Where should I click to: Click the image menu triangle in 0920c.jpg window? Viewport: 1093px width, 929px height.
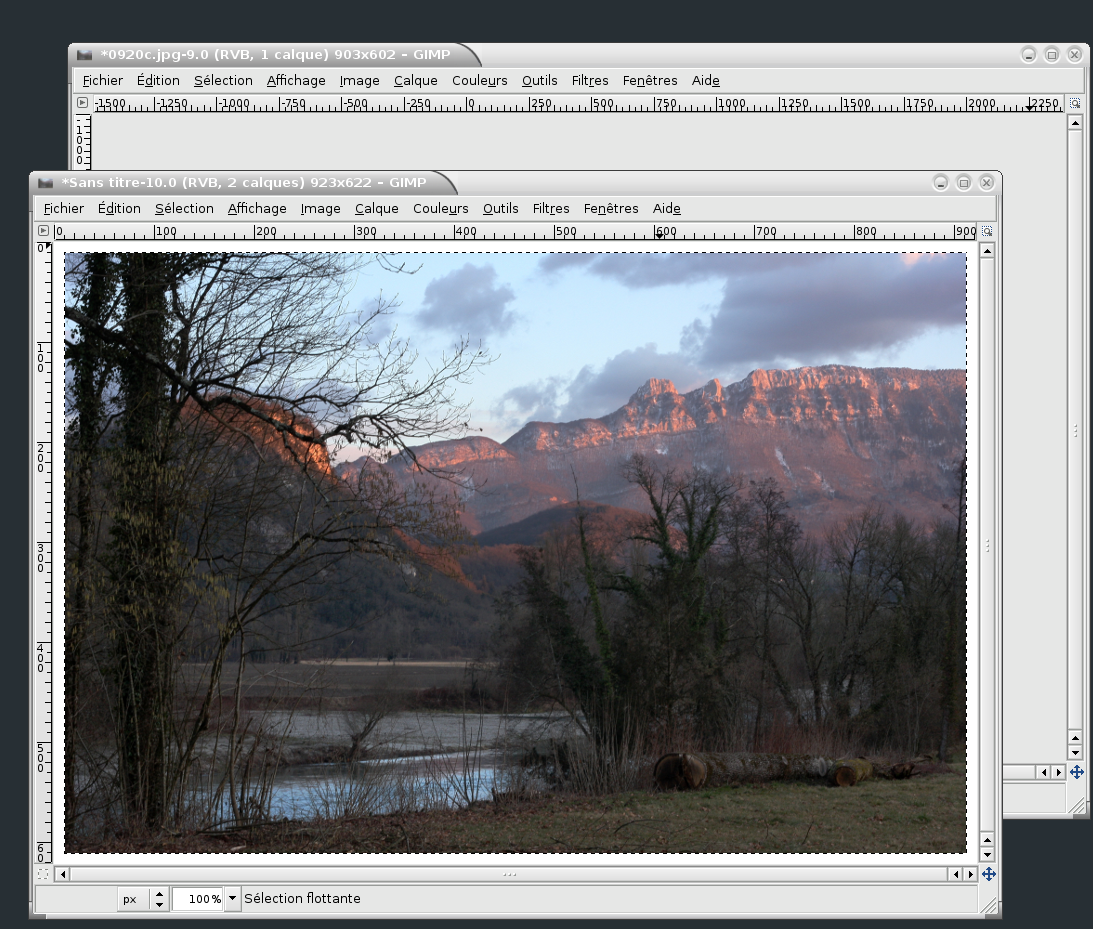tap(82, 103)
